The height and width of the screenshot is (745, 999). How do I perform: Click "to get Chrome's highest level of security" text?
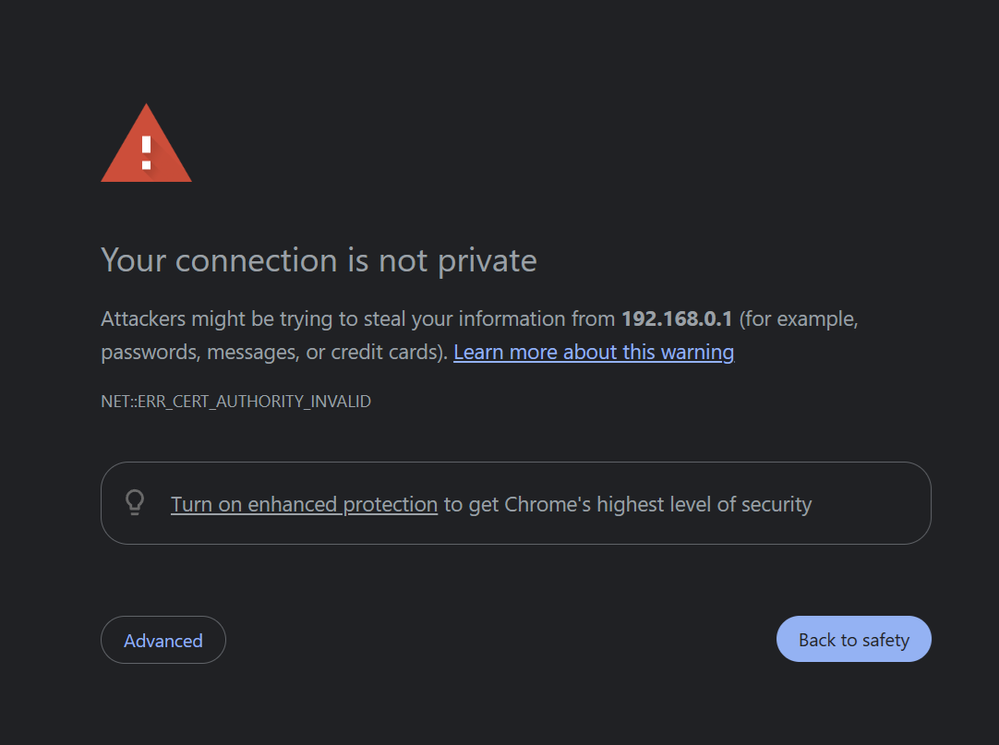[627, 504]
